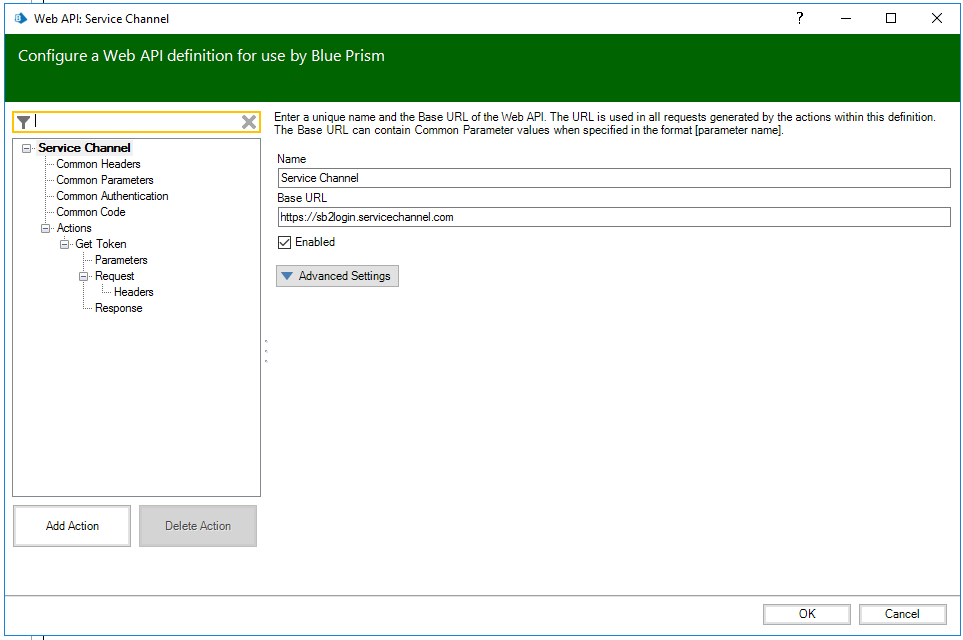Collapse the Request tree node
The image size is (963, 640).
pos(84,276)
